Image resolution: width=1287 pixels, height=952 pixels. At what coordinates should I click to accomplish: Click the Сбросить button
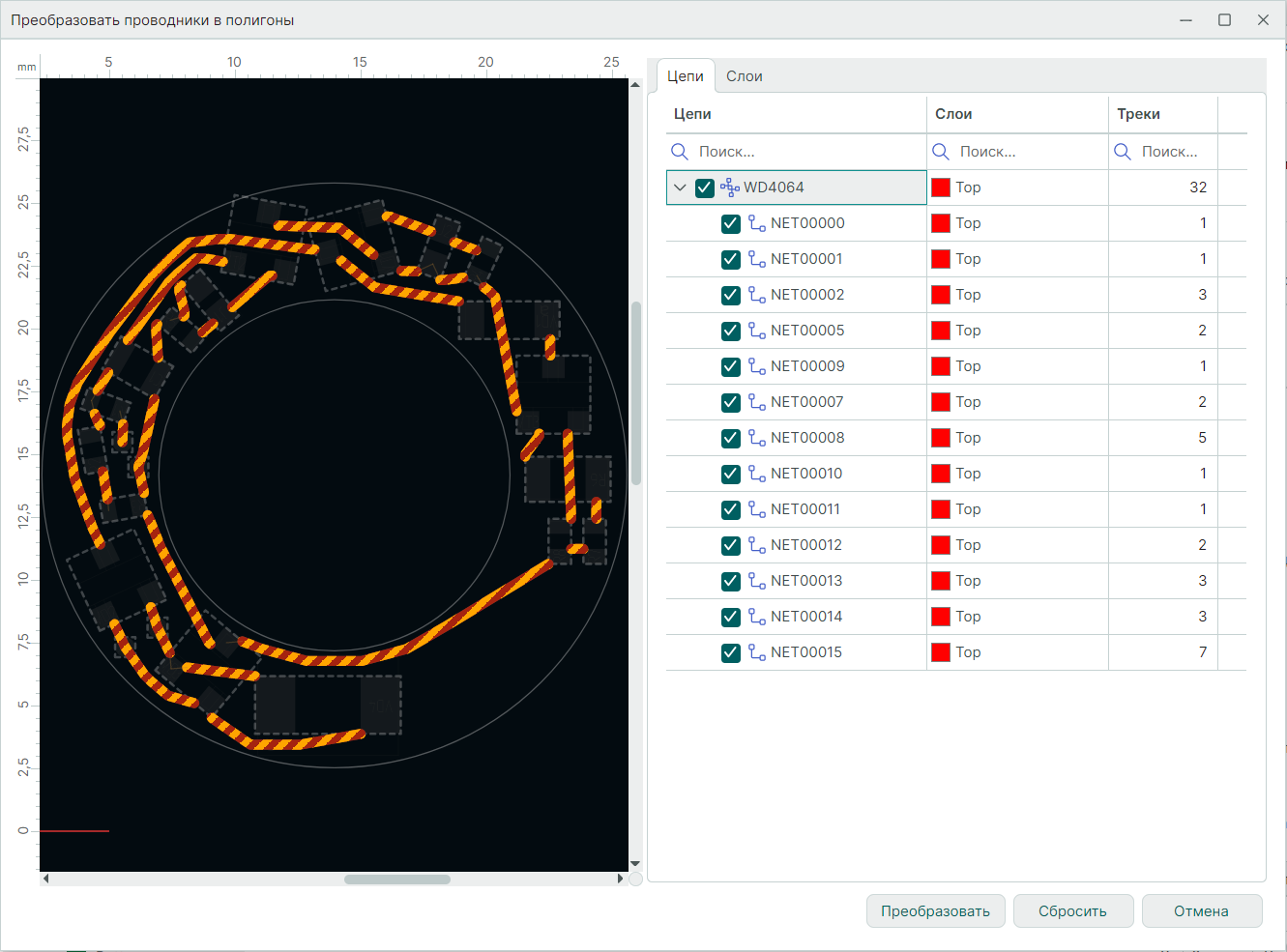[1072, 911]
